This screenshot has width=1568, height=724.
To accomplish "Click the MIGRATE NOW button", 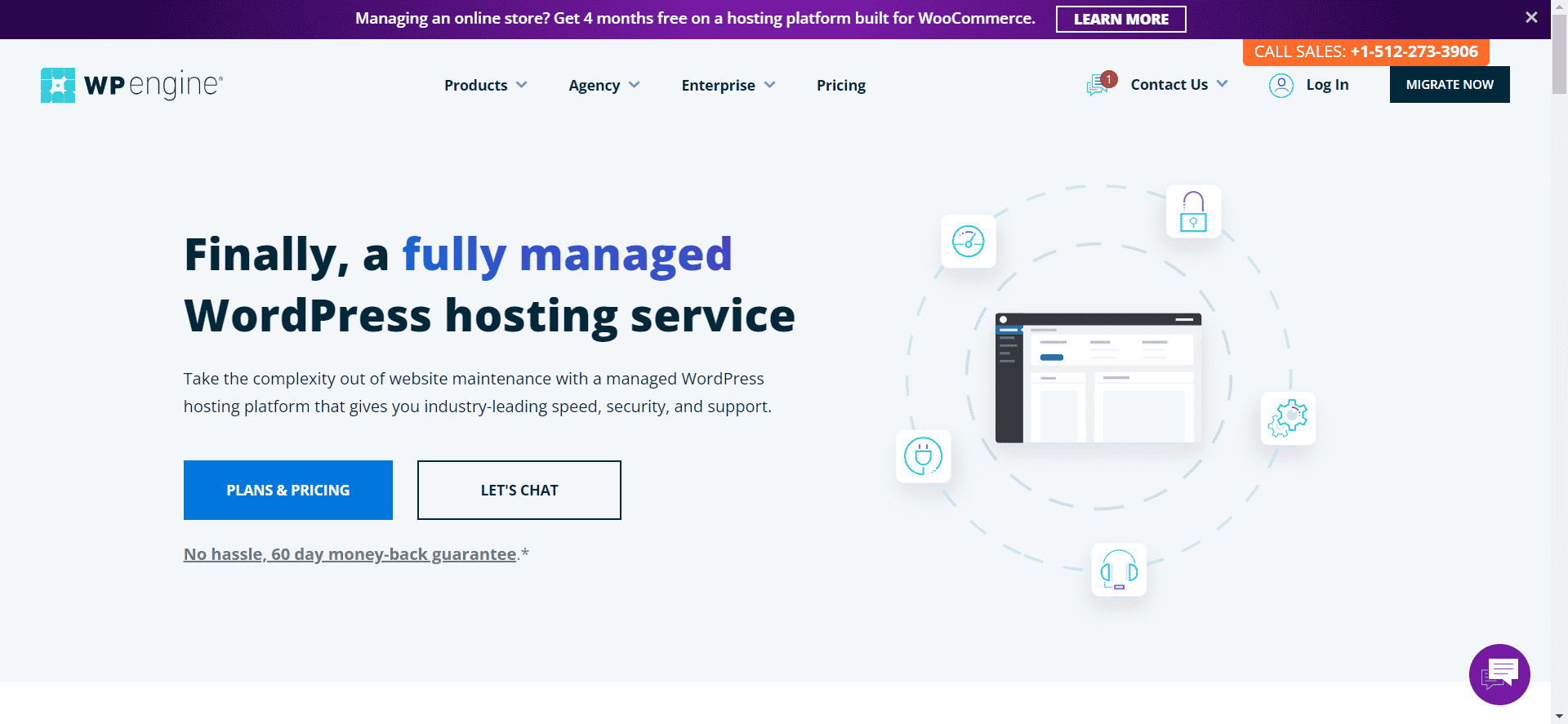I will click(x=1450, y=84).
